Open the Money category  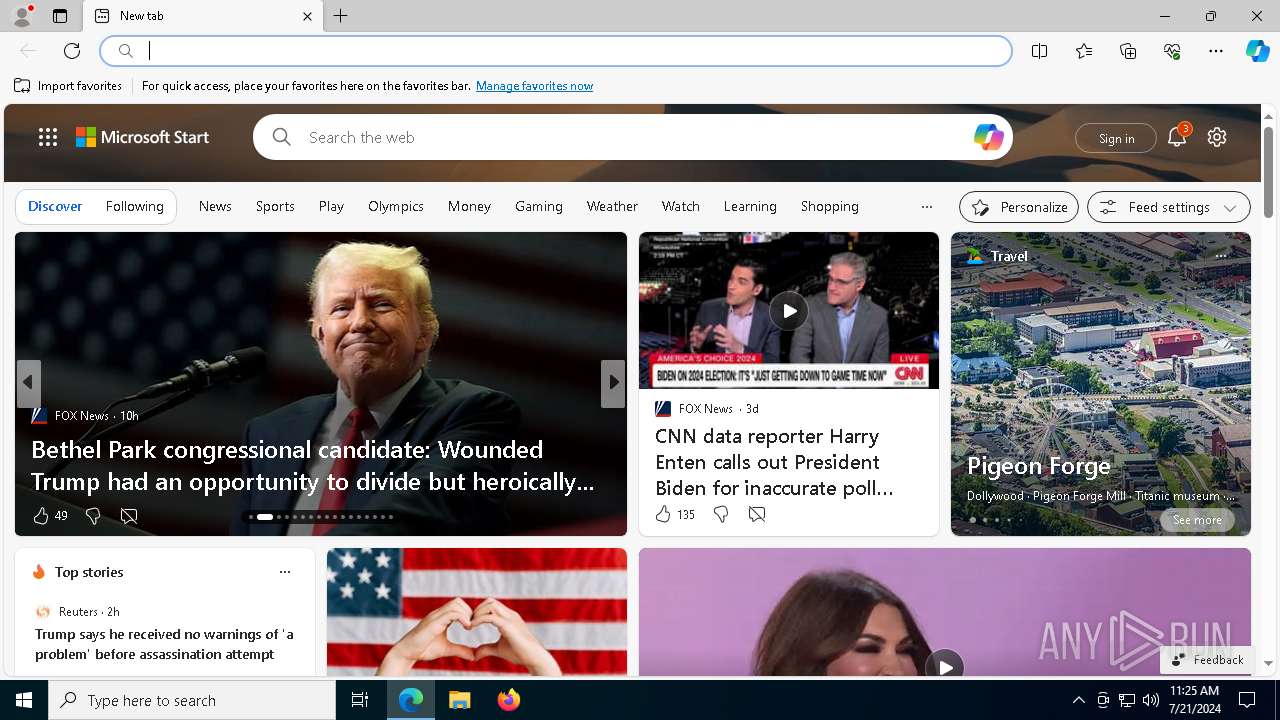(469, 206)
